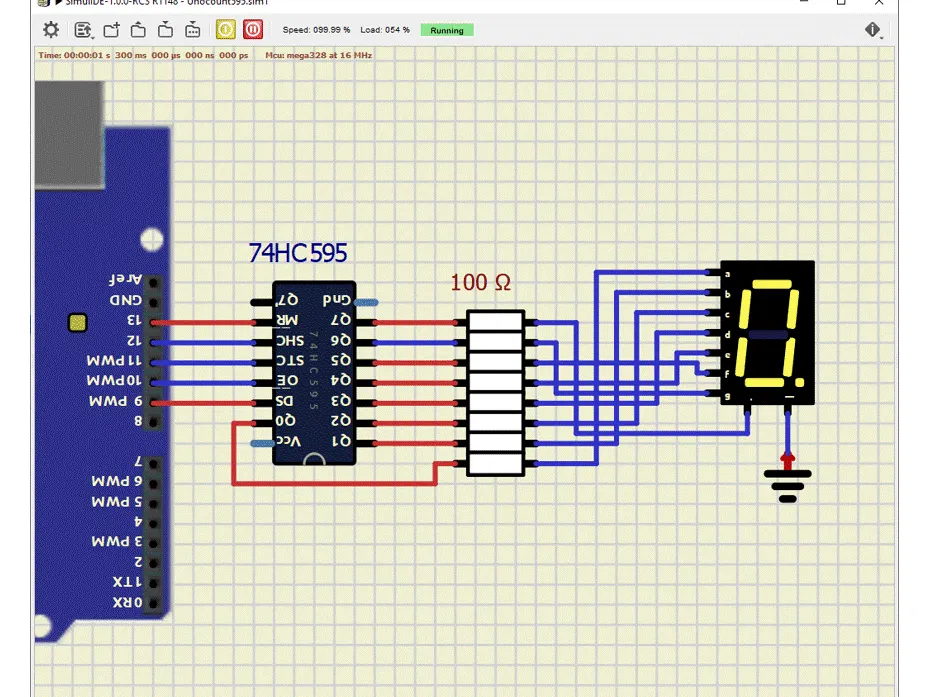
Task: Click the open circuit folder icon
Action: tap(138, 30)
